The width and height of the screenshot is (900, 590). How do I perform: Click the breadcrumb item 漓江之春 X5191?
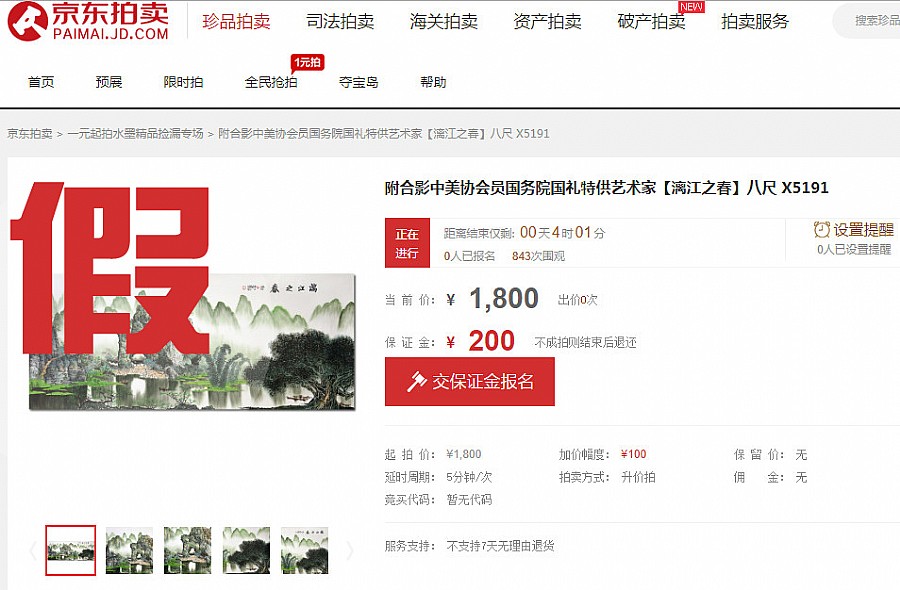pos(384,134)
